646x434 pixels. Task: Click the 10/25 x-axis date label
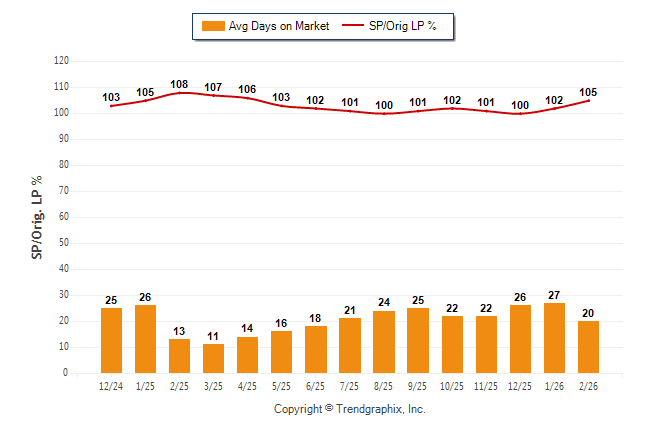pos(452,385)
